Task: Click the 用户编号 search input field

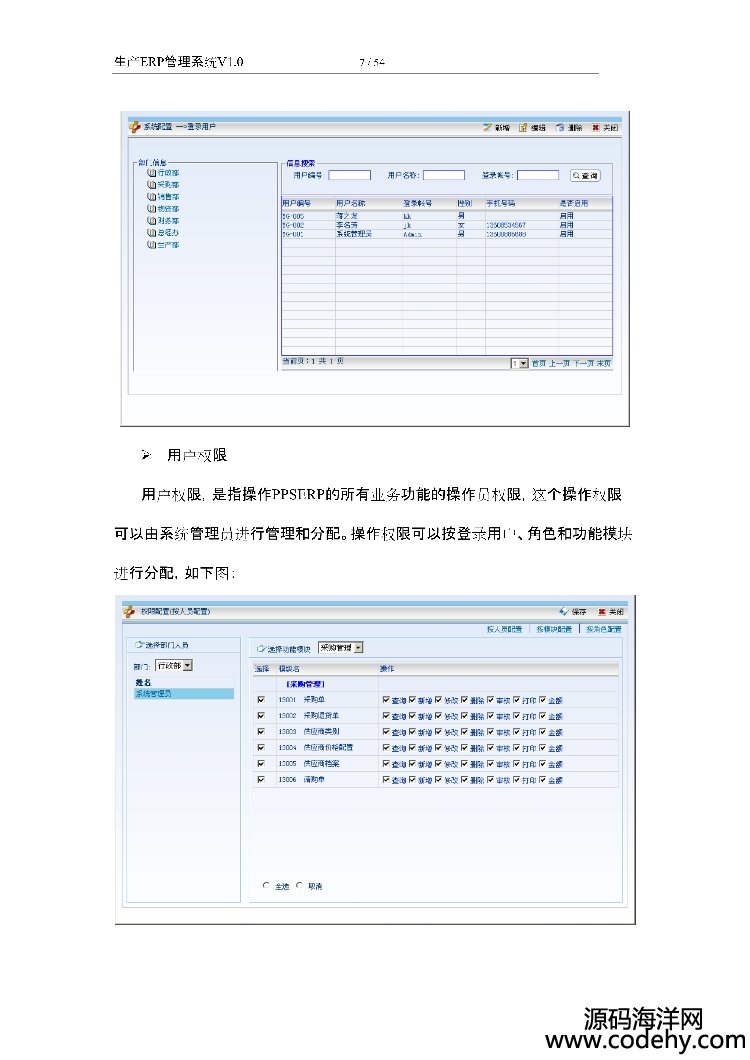Action: [350, 175]
